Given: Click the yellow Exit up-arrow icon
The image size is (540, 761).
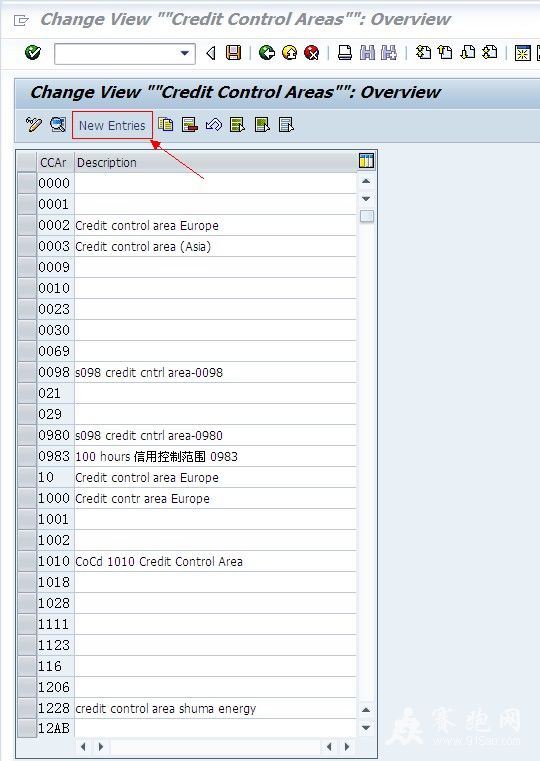Looking at the screenshot, I should [x=290, y=52].
